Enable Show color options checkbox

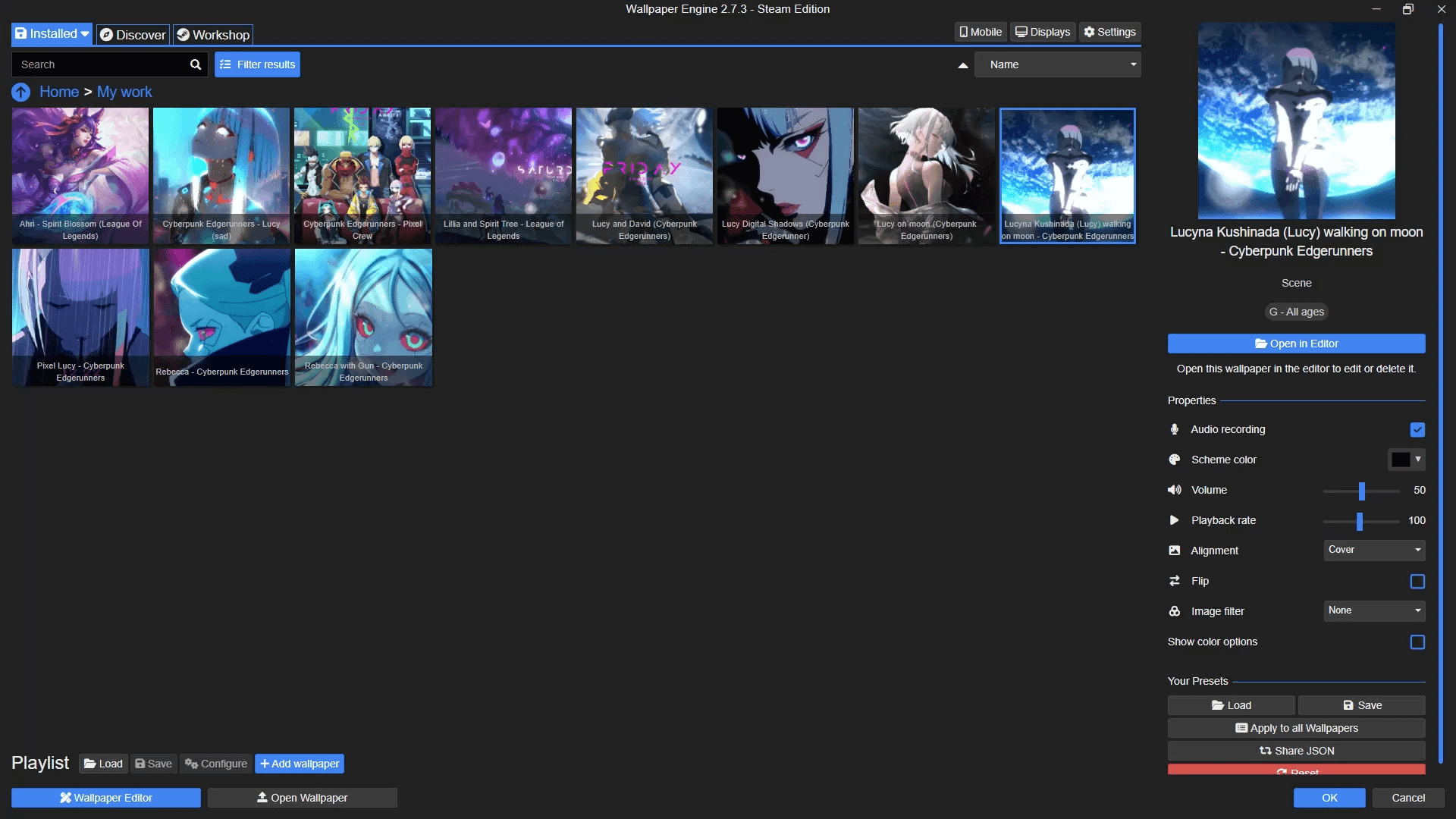(x=1417, y=642)
